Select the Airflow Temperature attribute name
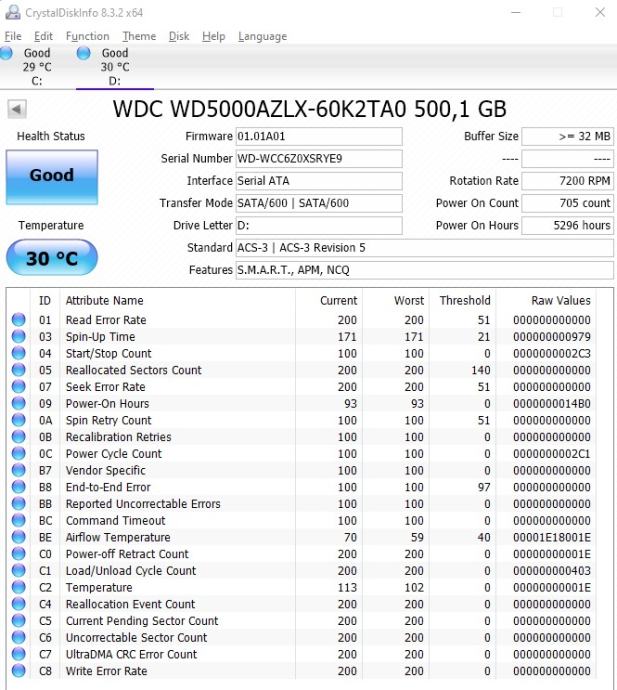The image size is (617, 690). pyautogui.click(x=118, y=537)
